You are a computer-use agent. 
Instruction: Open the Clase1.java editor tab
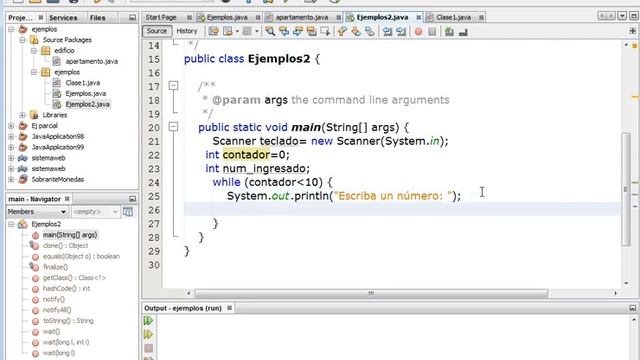[453, 17]
